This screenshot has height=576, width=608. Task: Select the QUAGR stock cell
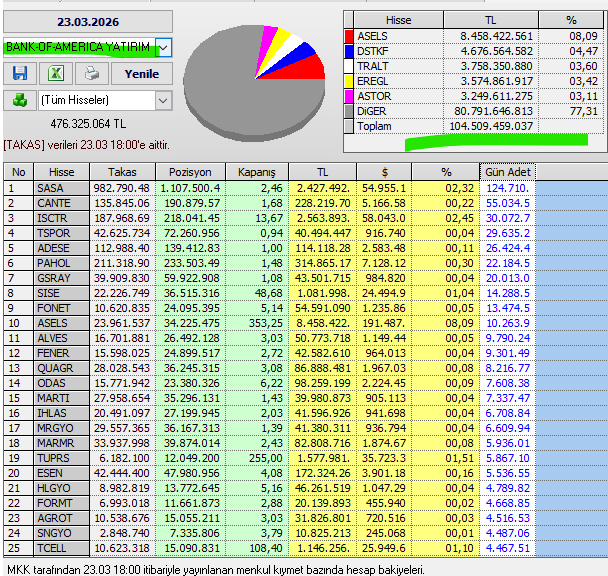[62, 368]
